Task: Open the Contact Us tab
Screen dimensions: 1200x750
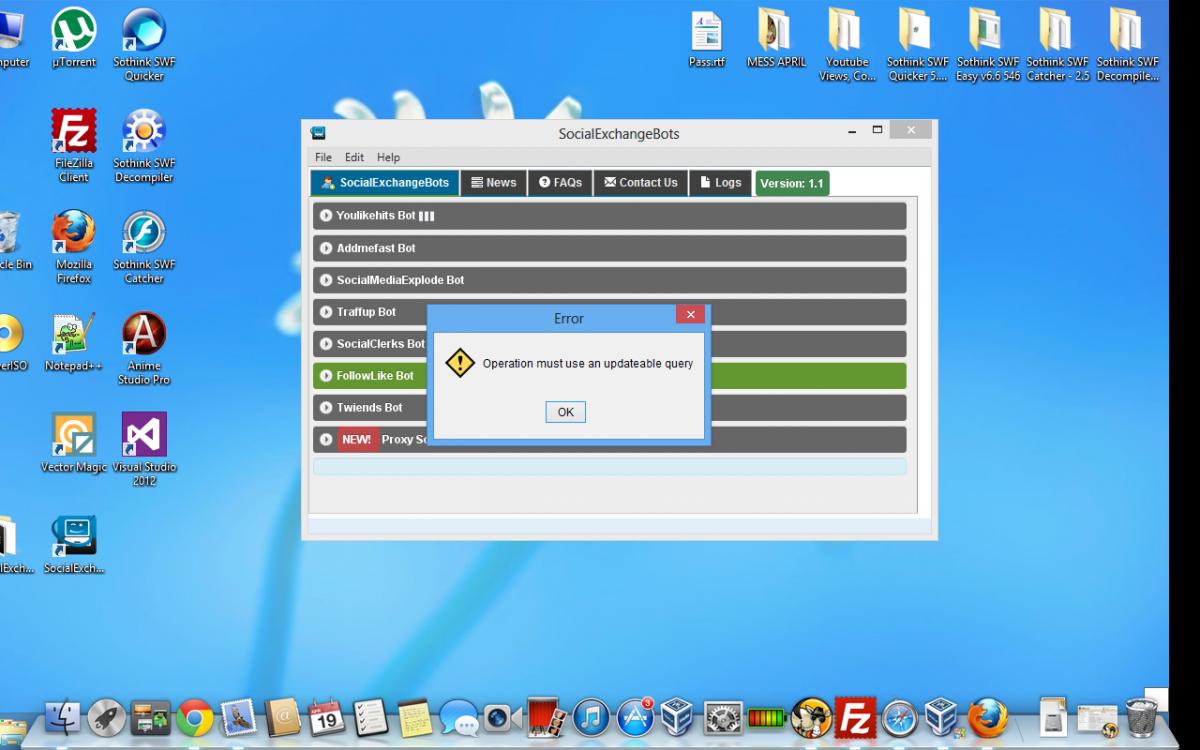Action: (641, 183)
